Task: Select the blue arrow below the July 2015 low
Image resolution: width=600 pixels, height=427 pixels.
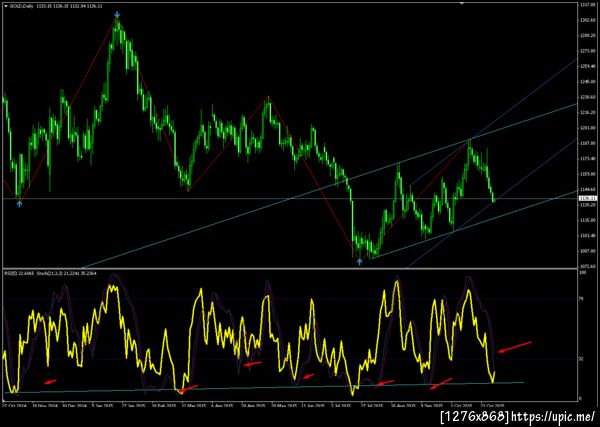Action: point(359,262)
